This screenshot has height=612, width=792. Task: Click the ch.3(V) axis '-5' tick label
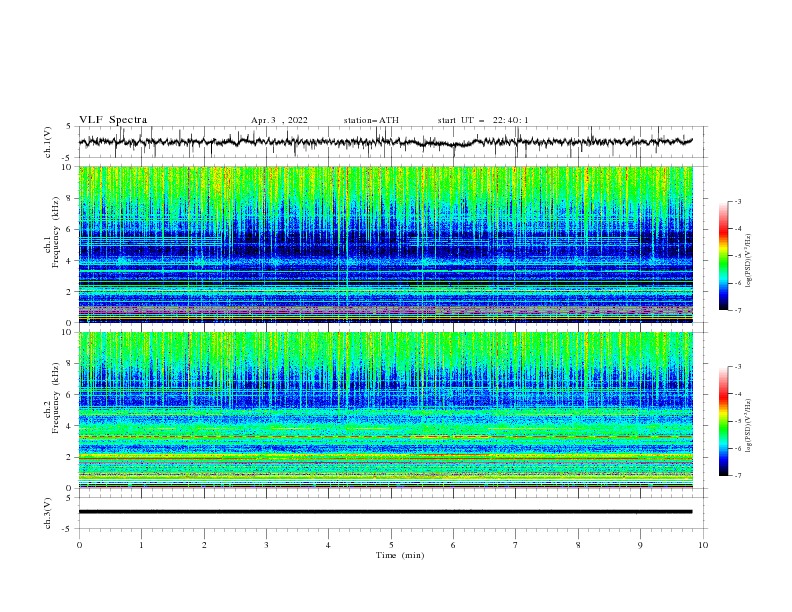point(68,529)
